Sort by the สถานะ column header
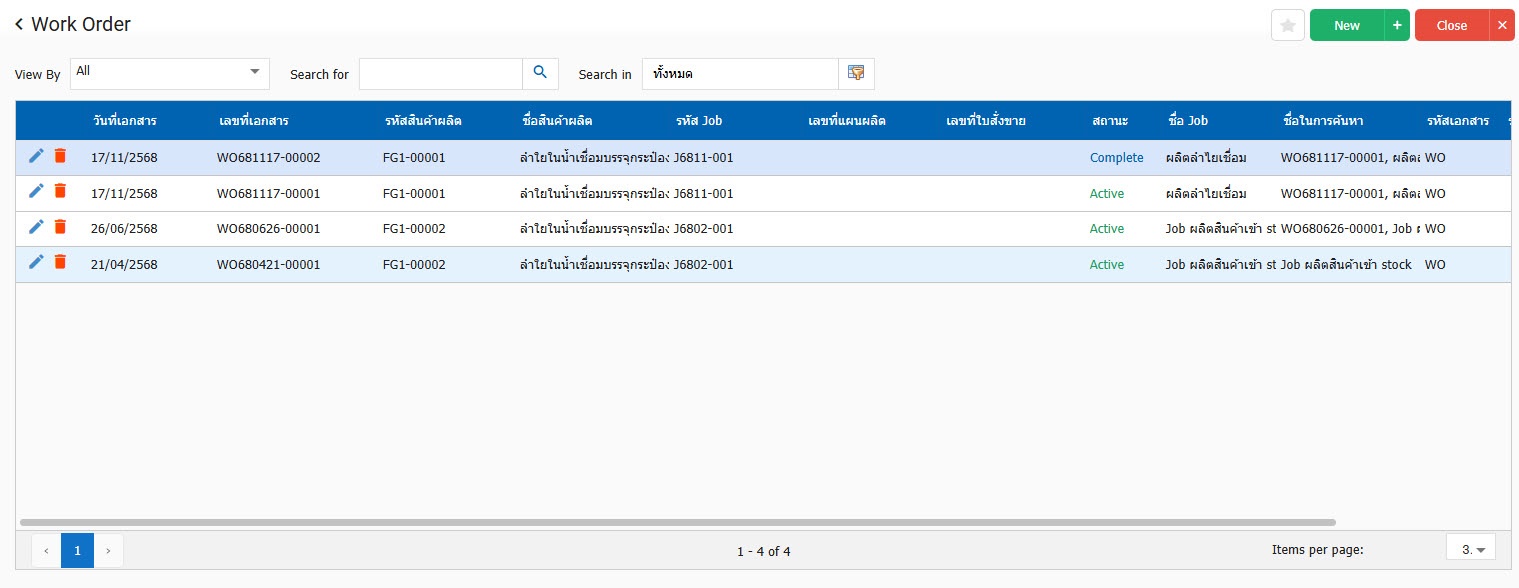Image resolution: width=1519 pixels, height=588 pixels. coord(1110,121)
